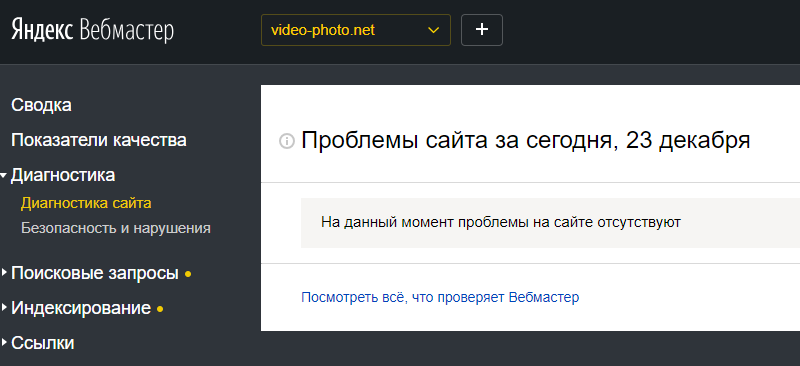The height and width of the screenshot is (366, 800).
Task: Click the Ссылки sidebar label
Action: 43,343
